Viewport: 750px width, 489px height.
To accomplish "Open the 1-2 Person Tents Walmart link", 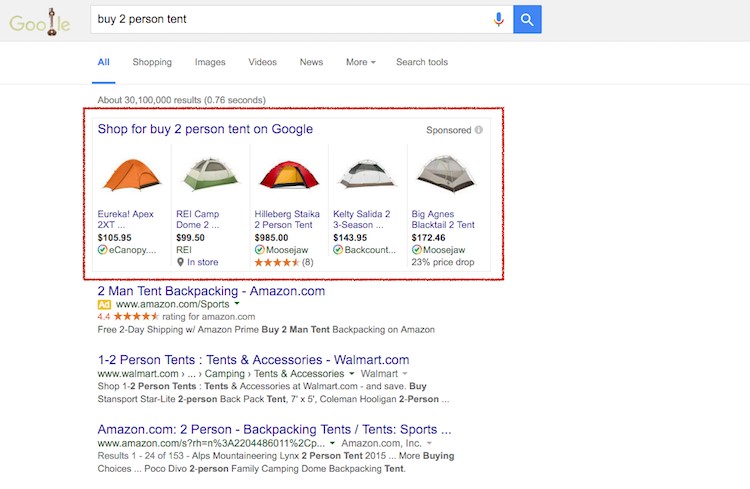I will pyautogui.click(x=253, y=360).
